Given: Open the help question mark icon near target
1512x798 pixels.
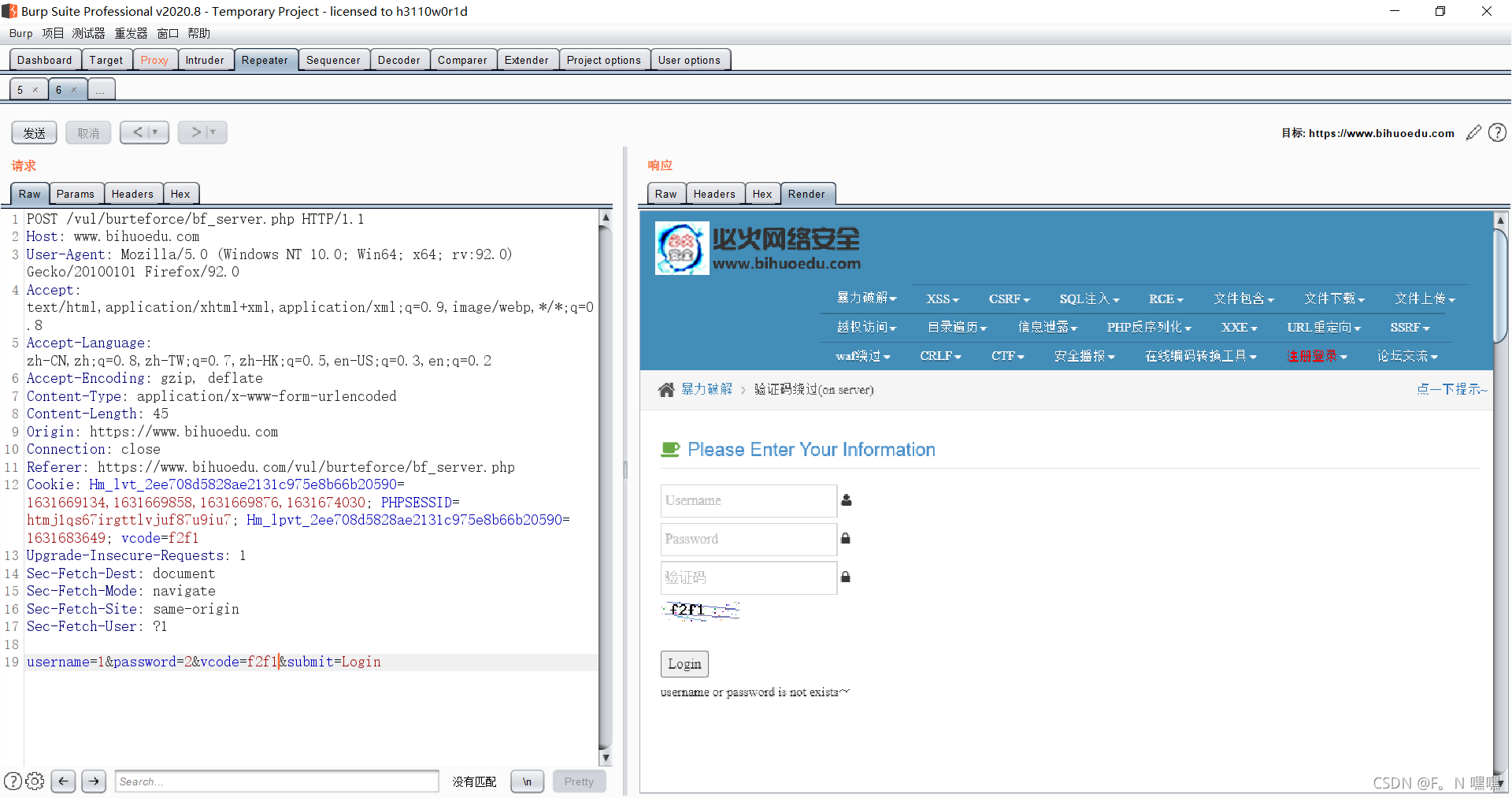Looking at the screenshot, I should pyautogui.click(x=1497, y=133).
